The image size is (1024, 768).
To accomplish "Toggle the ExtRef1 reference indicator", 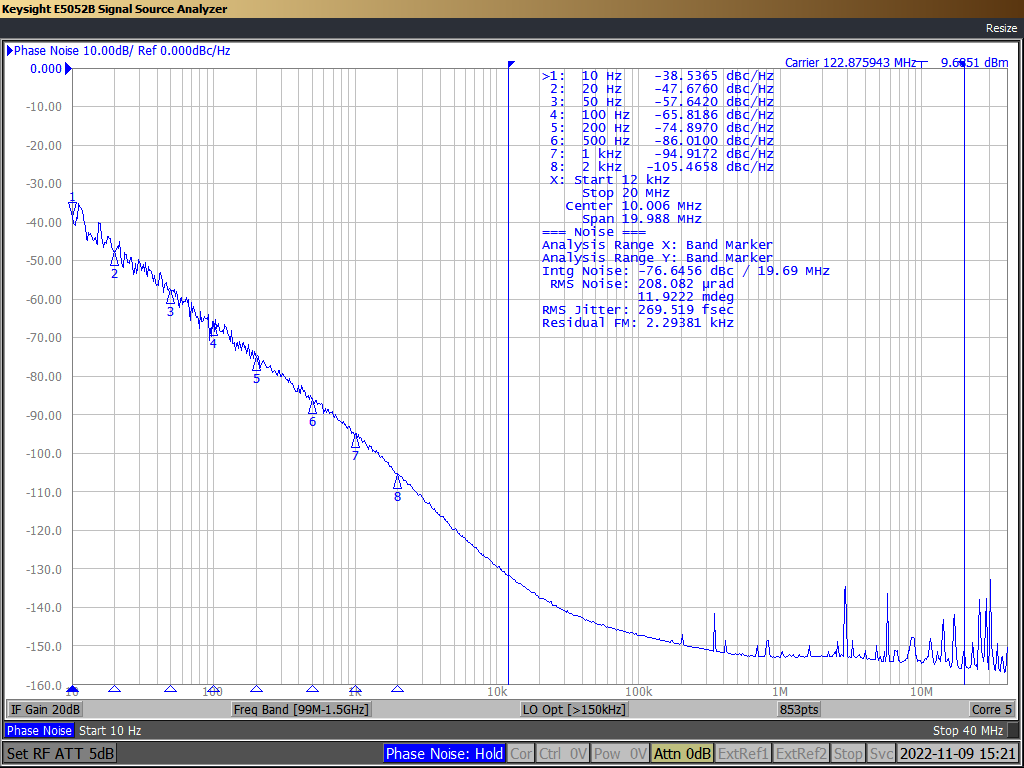I will click(743, 753).
